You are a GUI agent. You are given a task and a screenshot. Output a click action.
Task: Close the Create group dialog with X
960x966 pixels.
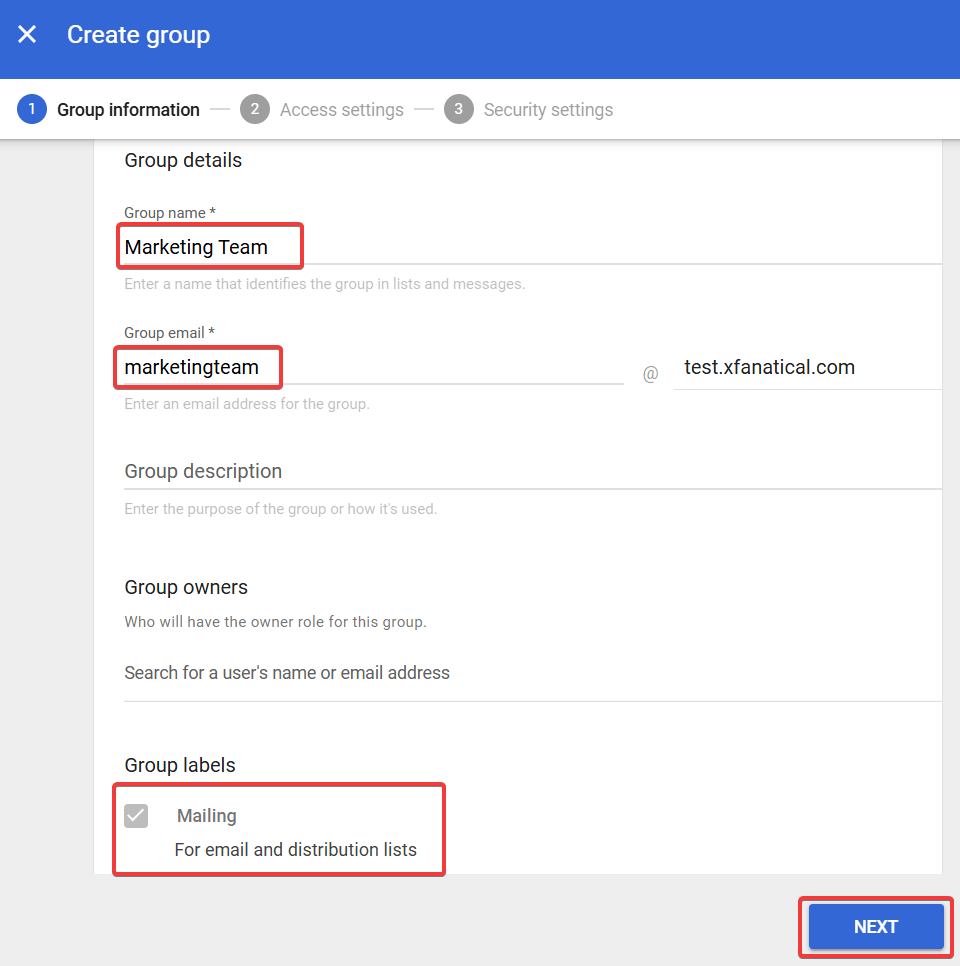pos(27,35)
